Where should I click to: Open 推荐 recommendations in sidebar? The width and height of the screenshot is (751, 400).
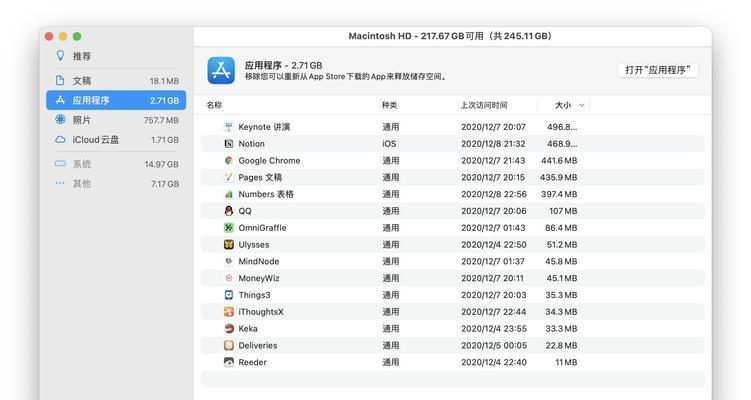tap(116, 56)
